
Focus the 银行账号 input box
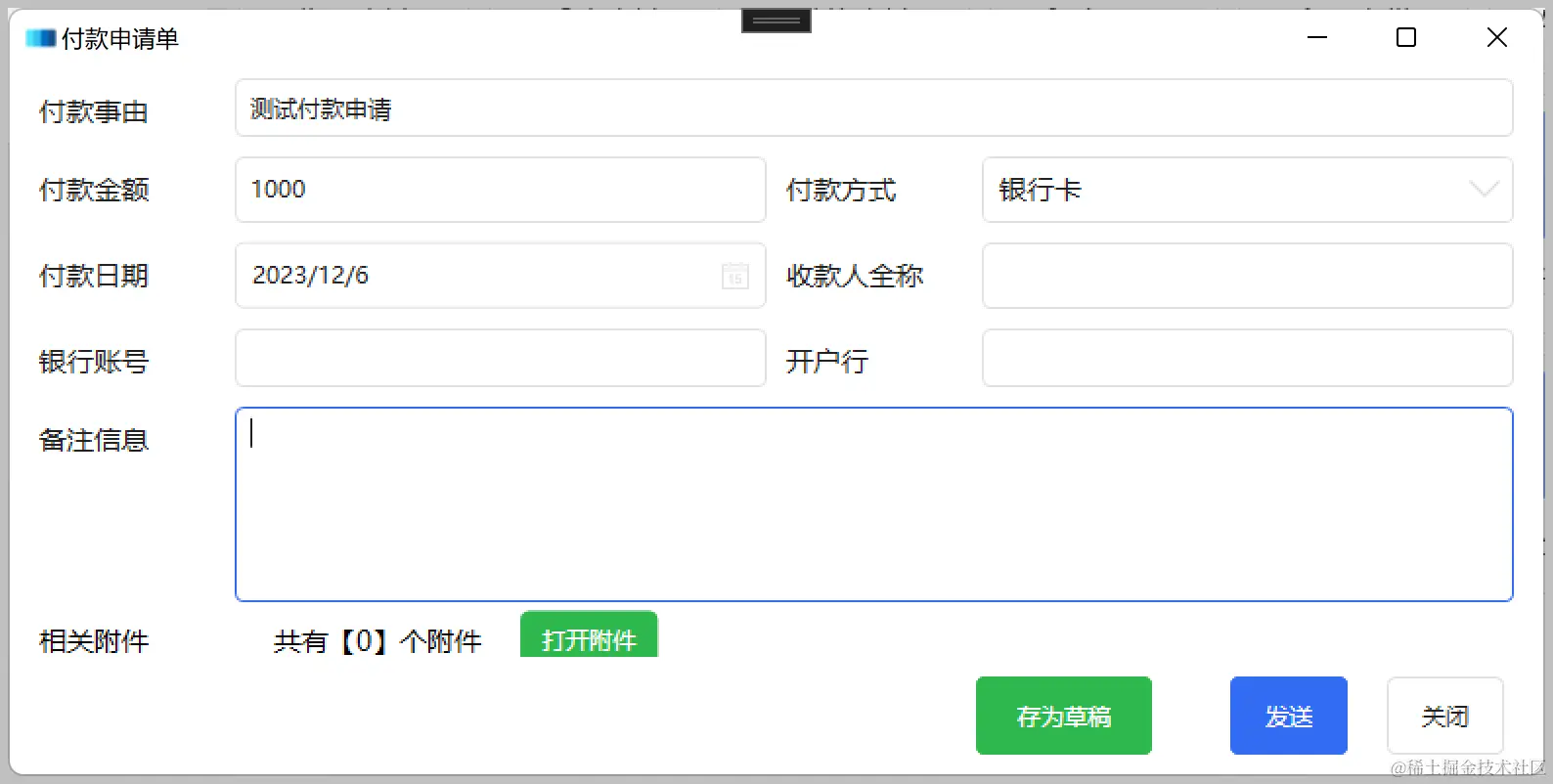tap(501, 358)
